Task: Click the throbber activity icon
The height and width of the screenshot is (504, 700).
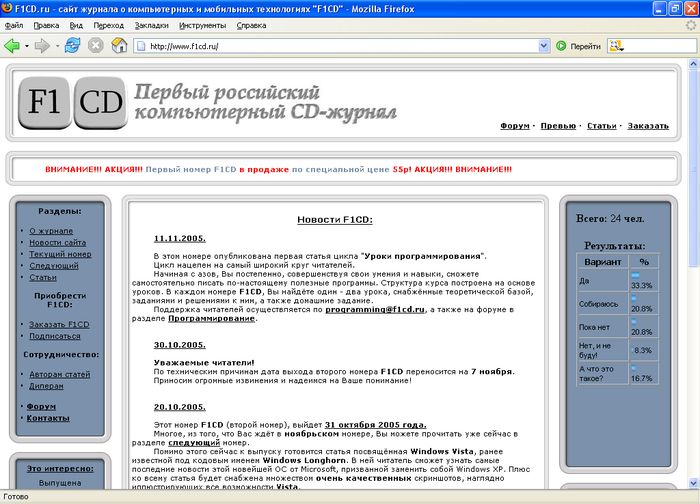Action: tap(691, 25)
